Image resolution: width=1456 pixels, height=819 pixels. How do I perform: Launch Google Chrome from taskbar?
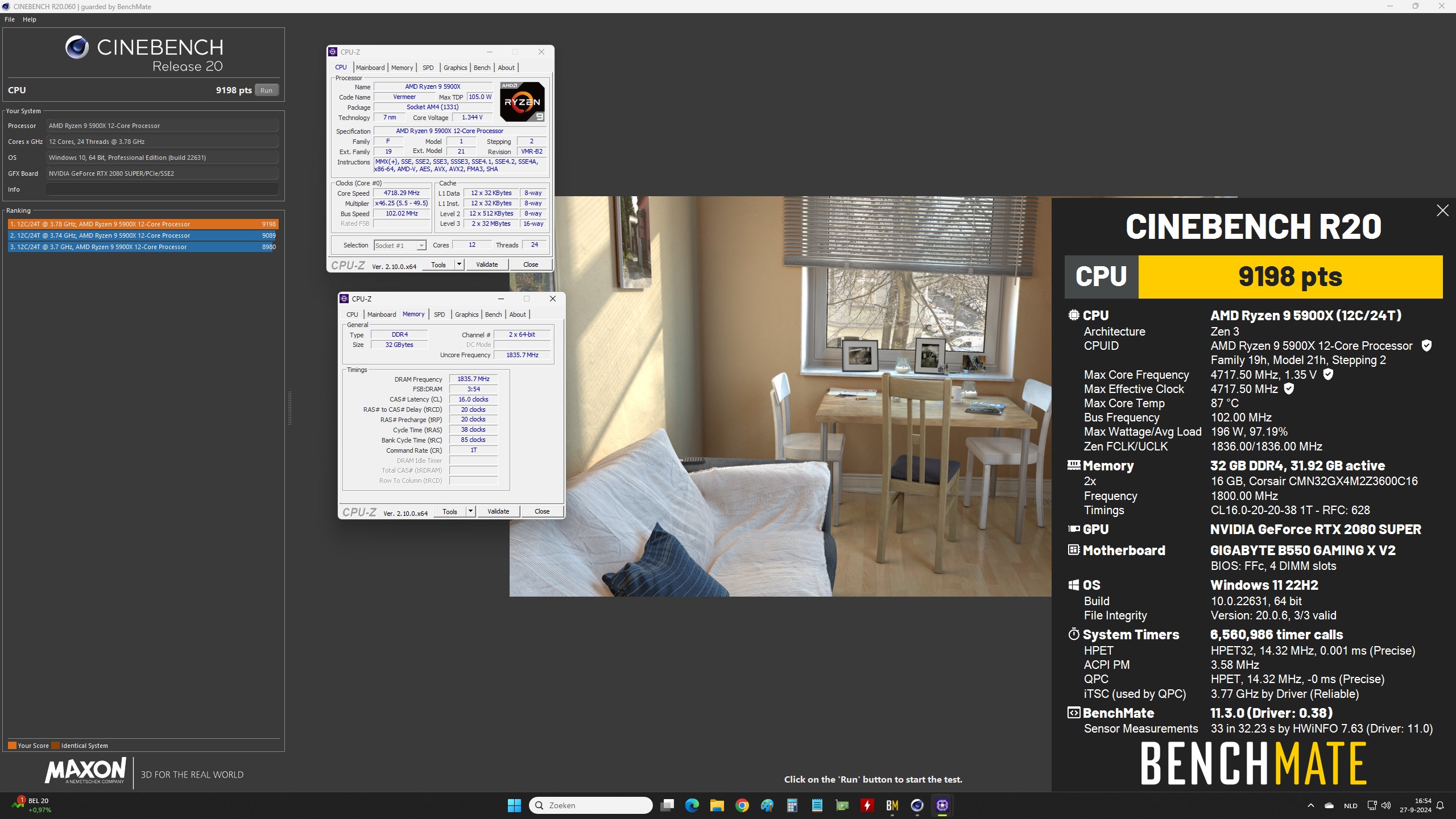coord(742,805)
